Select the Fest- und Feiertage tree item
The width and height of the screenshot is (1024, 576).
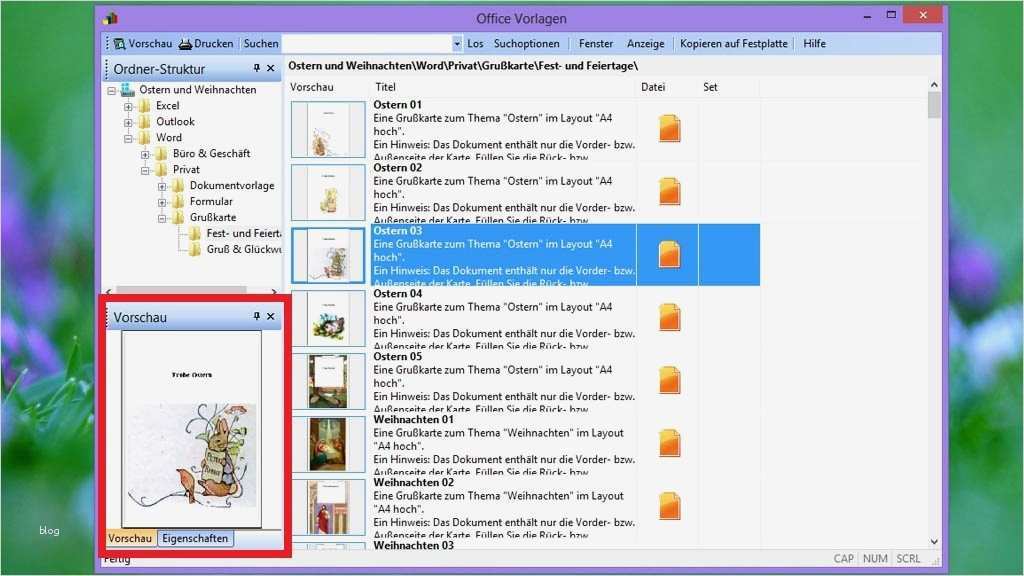243,233
